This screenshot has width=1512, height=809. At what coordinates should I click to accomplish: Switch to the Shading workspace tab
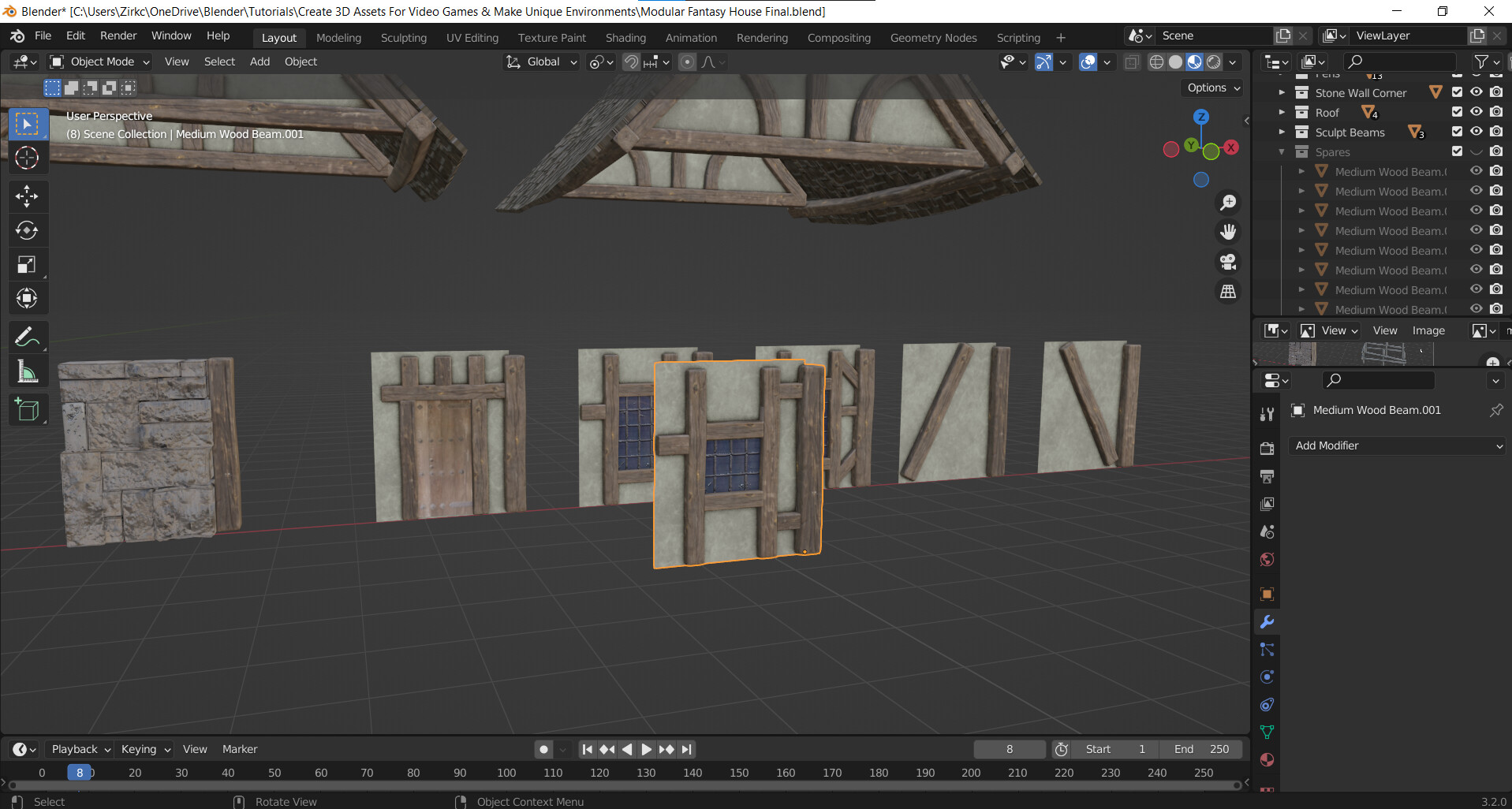pos(625,38)
